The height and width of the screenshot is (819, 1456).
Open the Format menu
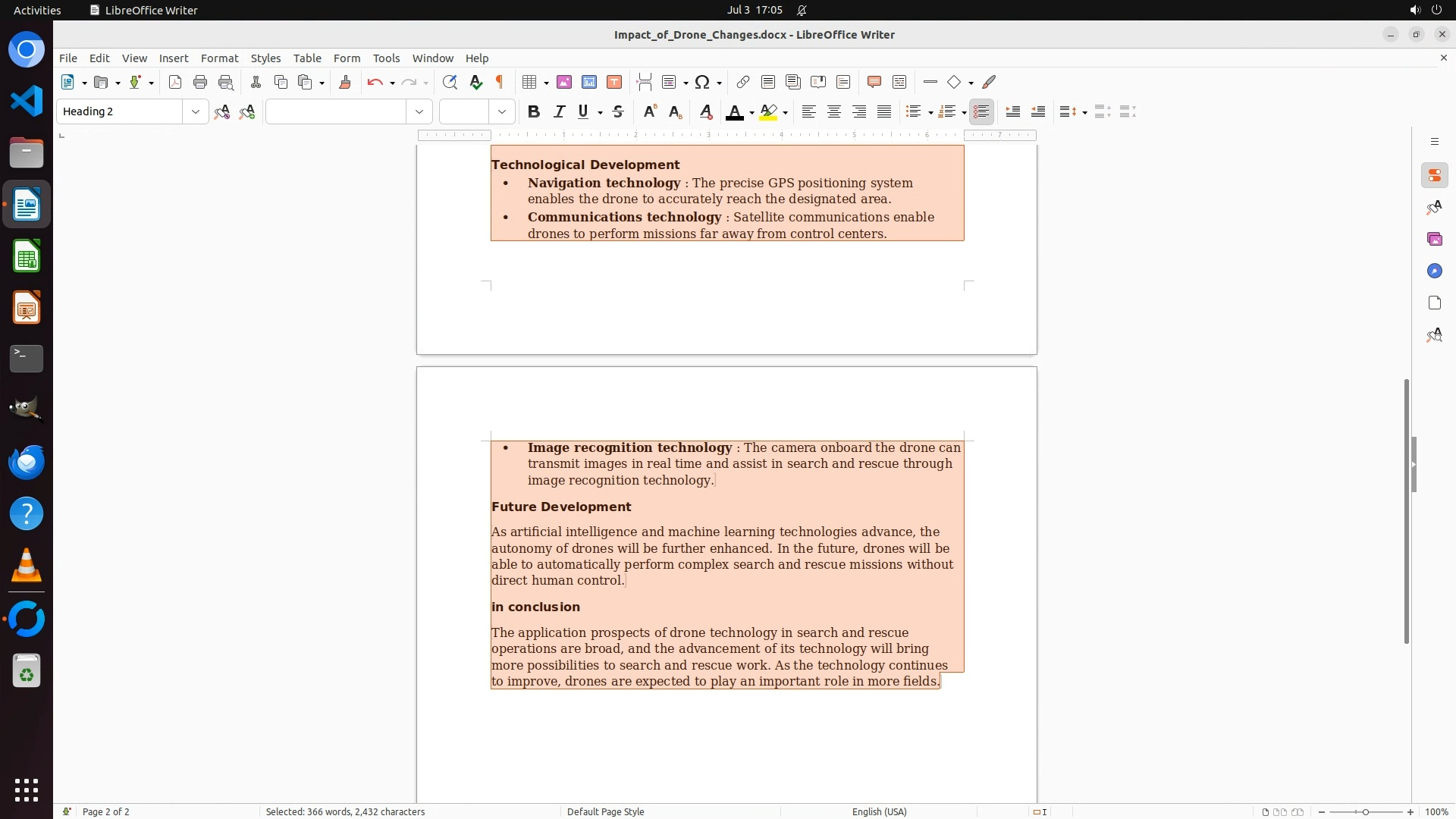(x=219, y=58)
